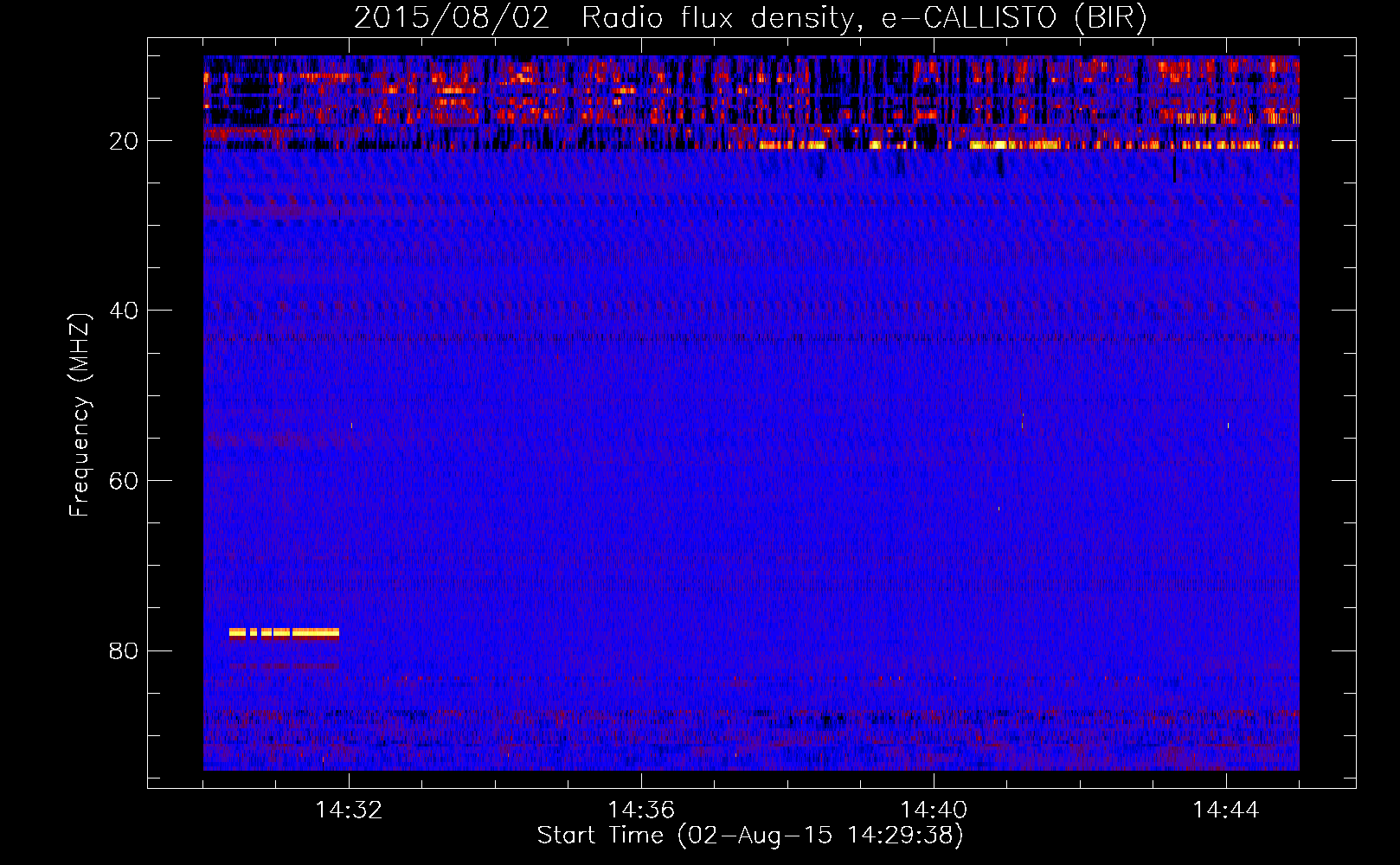Click the time tick label '14:40'
This screenshot has width=1400, height=865.
pos(934,810)
